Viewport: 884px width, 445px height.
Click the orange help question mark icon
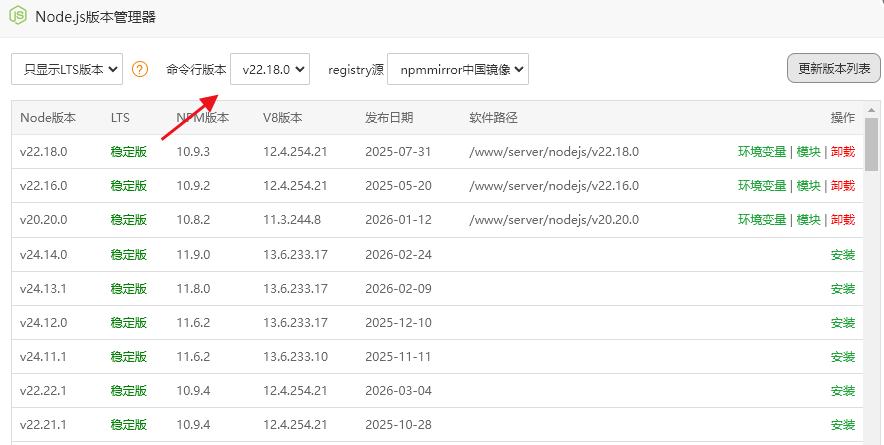(140, 70)
